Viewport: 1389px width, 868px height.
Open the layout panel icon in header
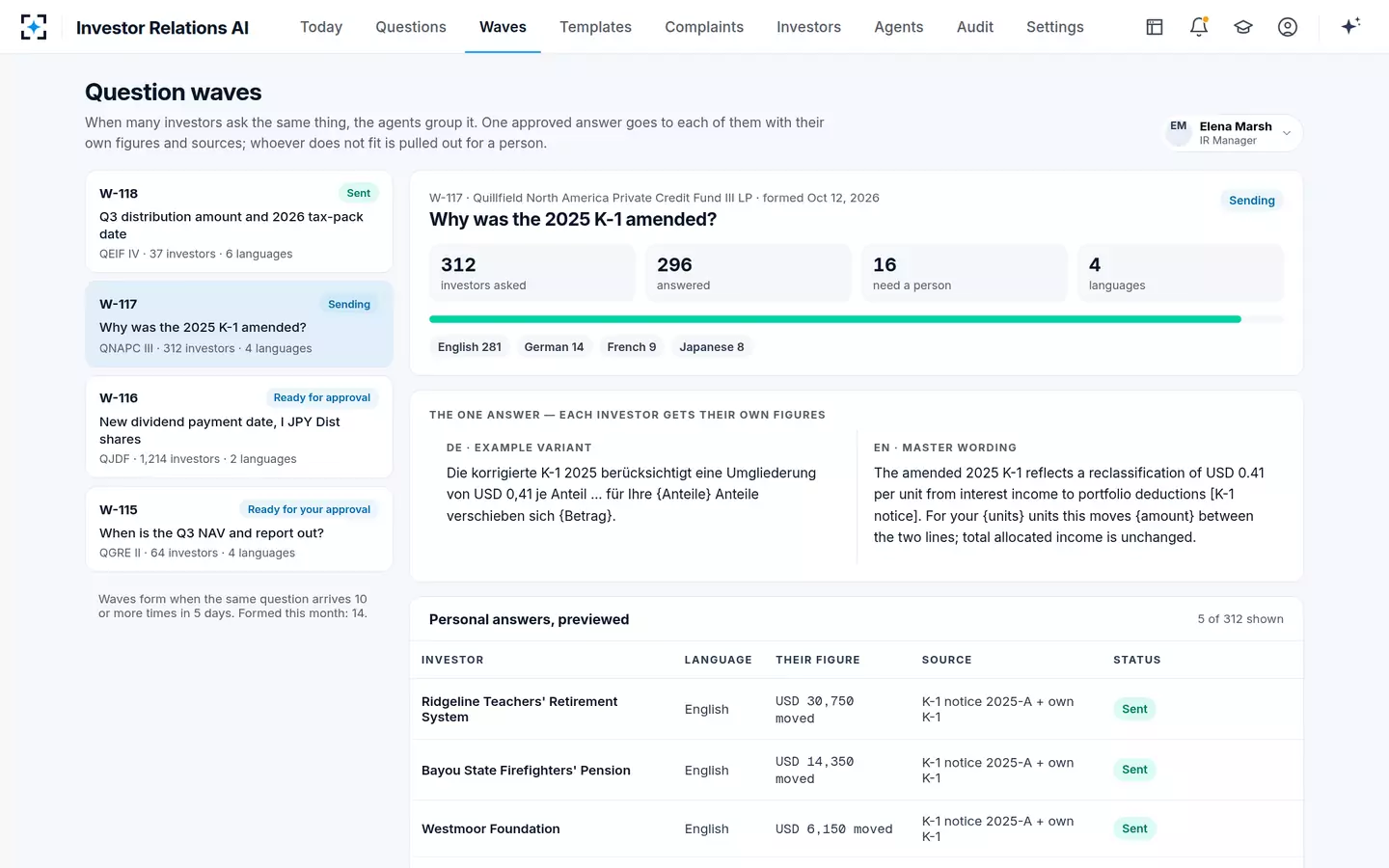(x=1155, y=27)
